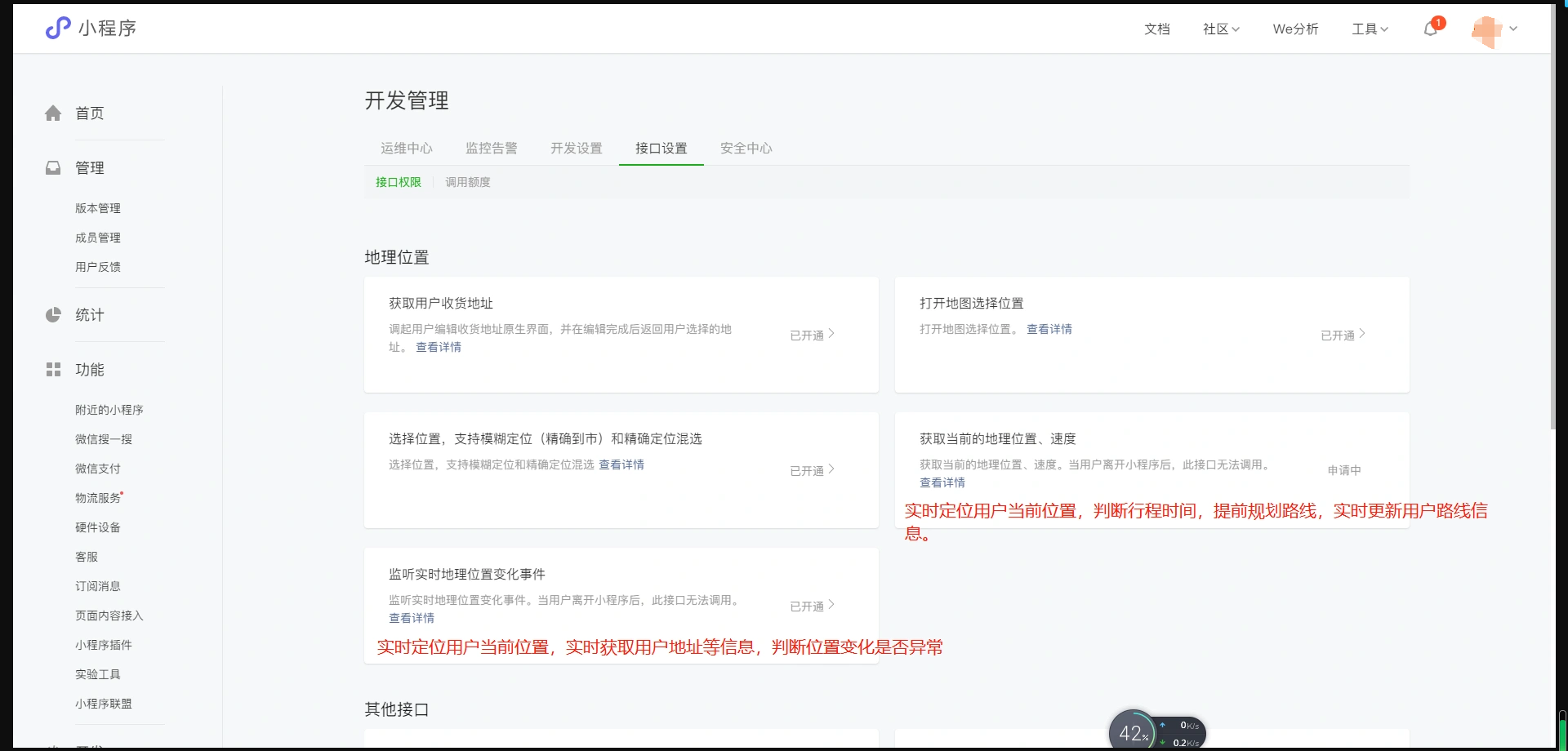Open 版本管理 in sidebar
1568x751 pixels.
[98, 208]
